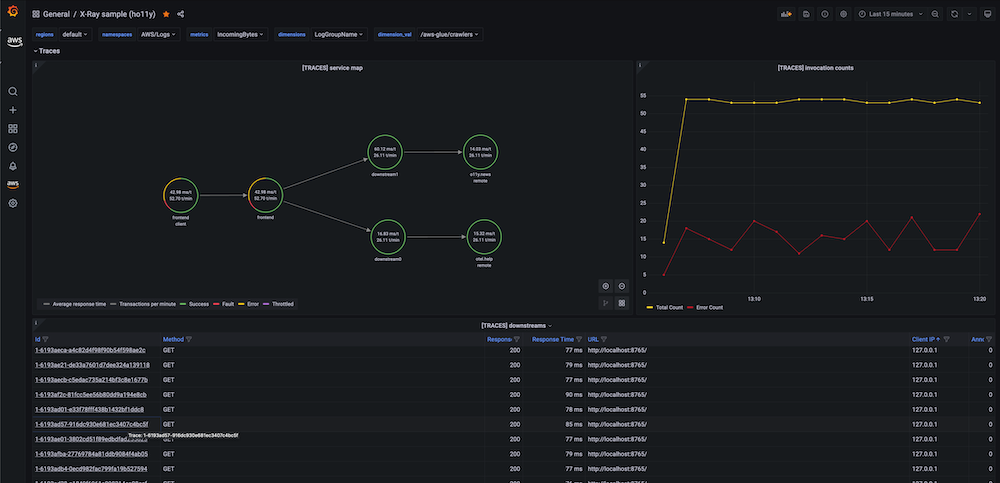
Task: Zoom out the time range
Action: [935, 14]
